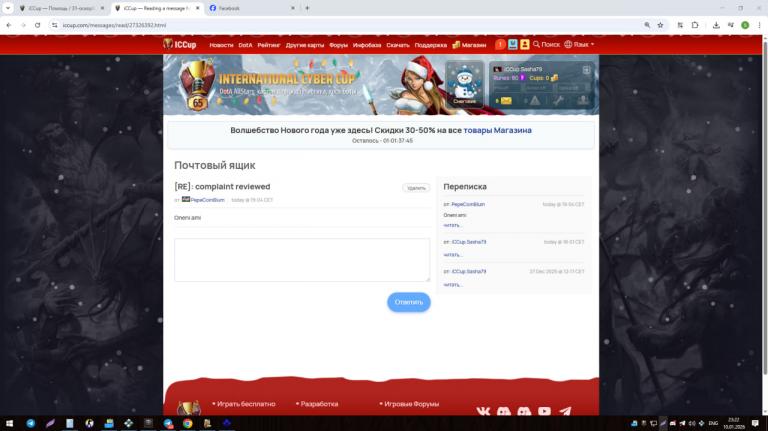
Task: Open the Windows Start button
Action: click(x=9, y=423)
